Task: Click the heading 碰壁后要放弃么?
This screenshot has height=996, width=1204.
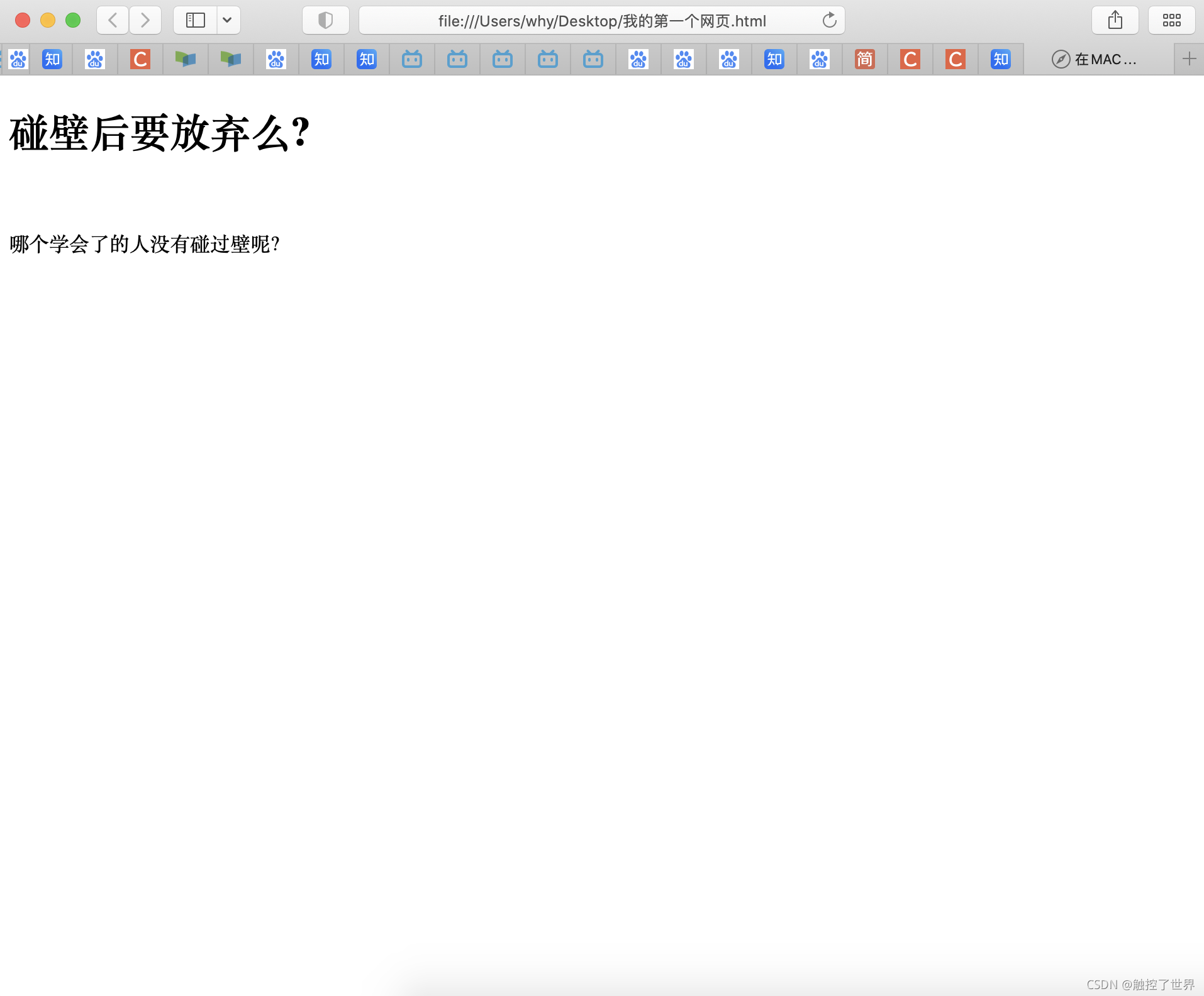Action: click(160, 133)
